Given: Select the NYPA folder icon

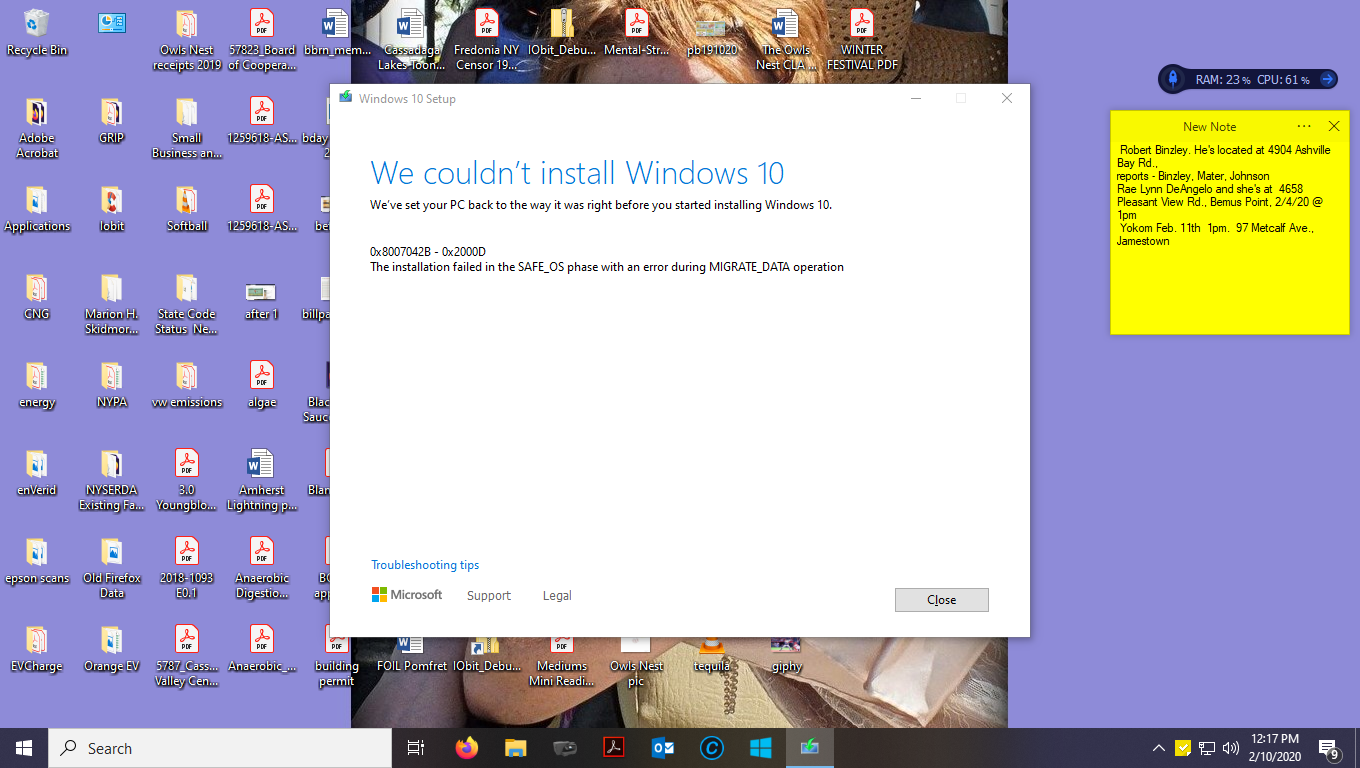Looking at the screenshot, I should pos(112,385).
